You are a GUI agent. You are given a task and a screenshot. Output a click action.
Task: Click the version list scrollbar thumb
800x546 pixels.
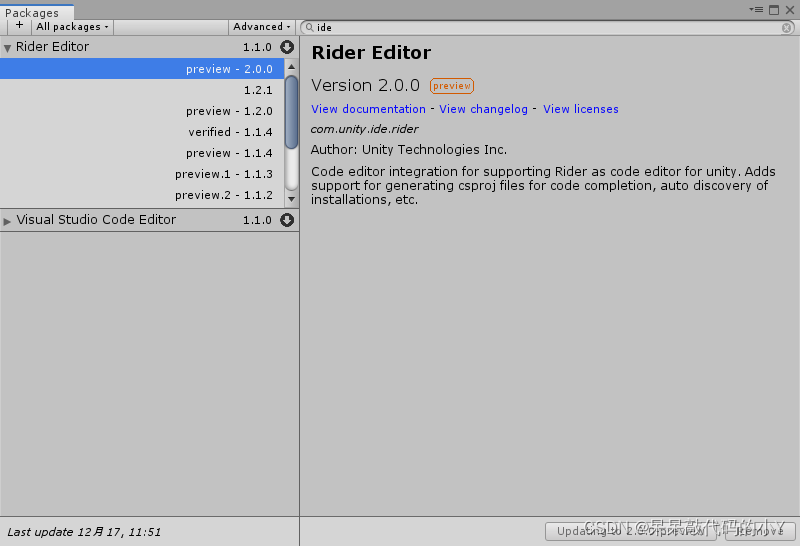pyautogui.click(x=291, y=112)
